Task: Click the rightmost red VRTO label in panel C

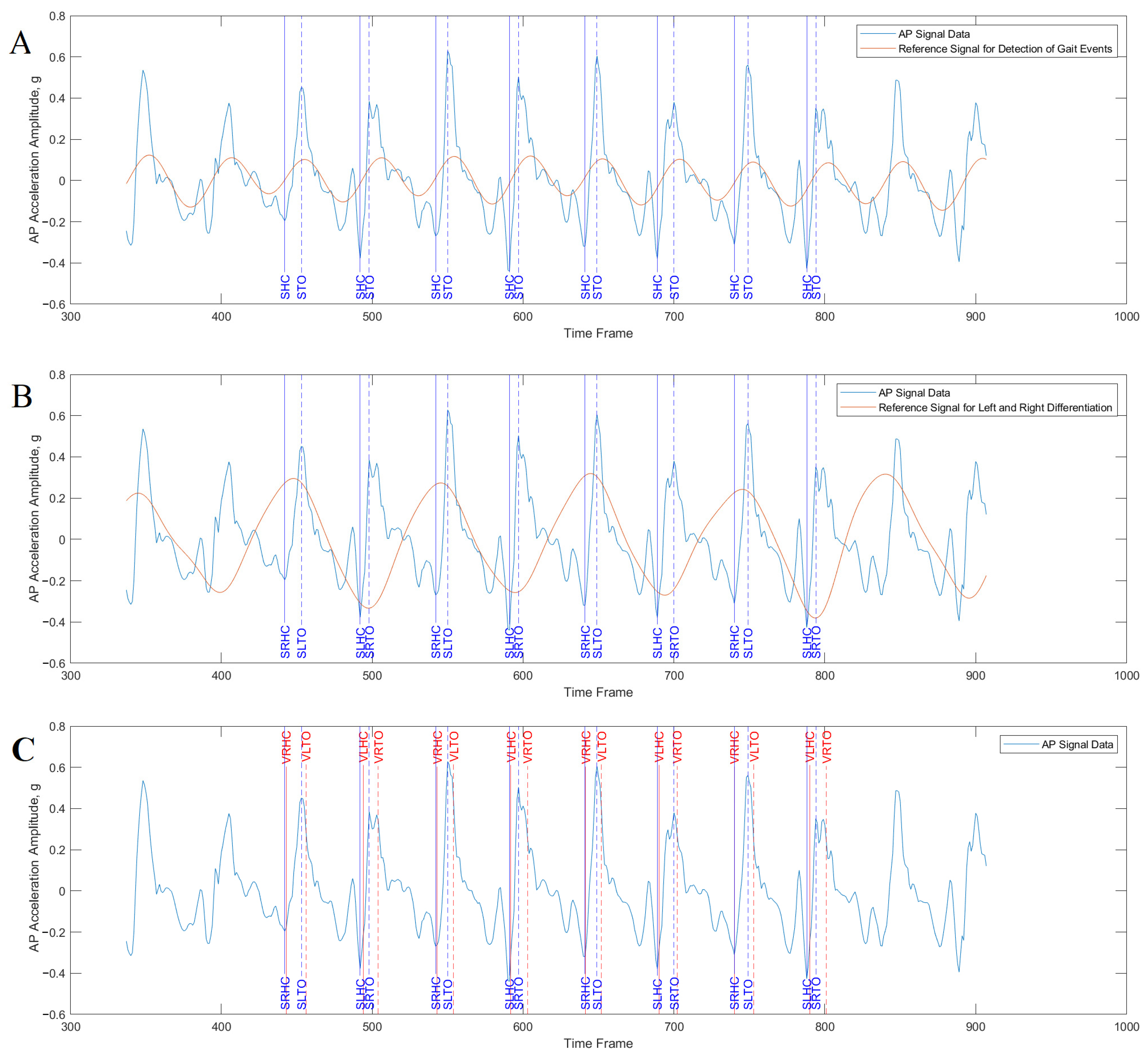Action: (827, 747)
